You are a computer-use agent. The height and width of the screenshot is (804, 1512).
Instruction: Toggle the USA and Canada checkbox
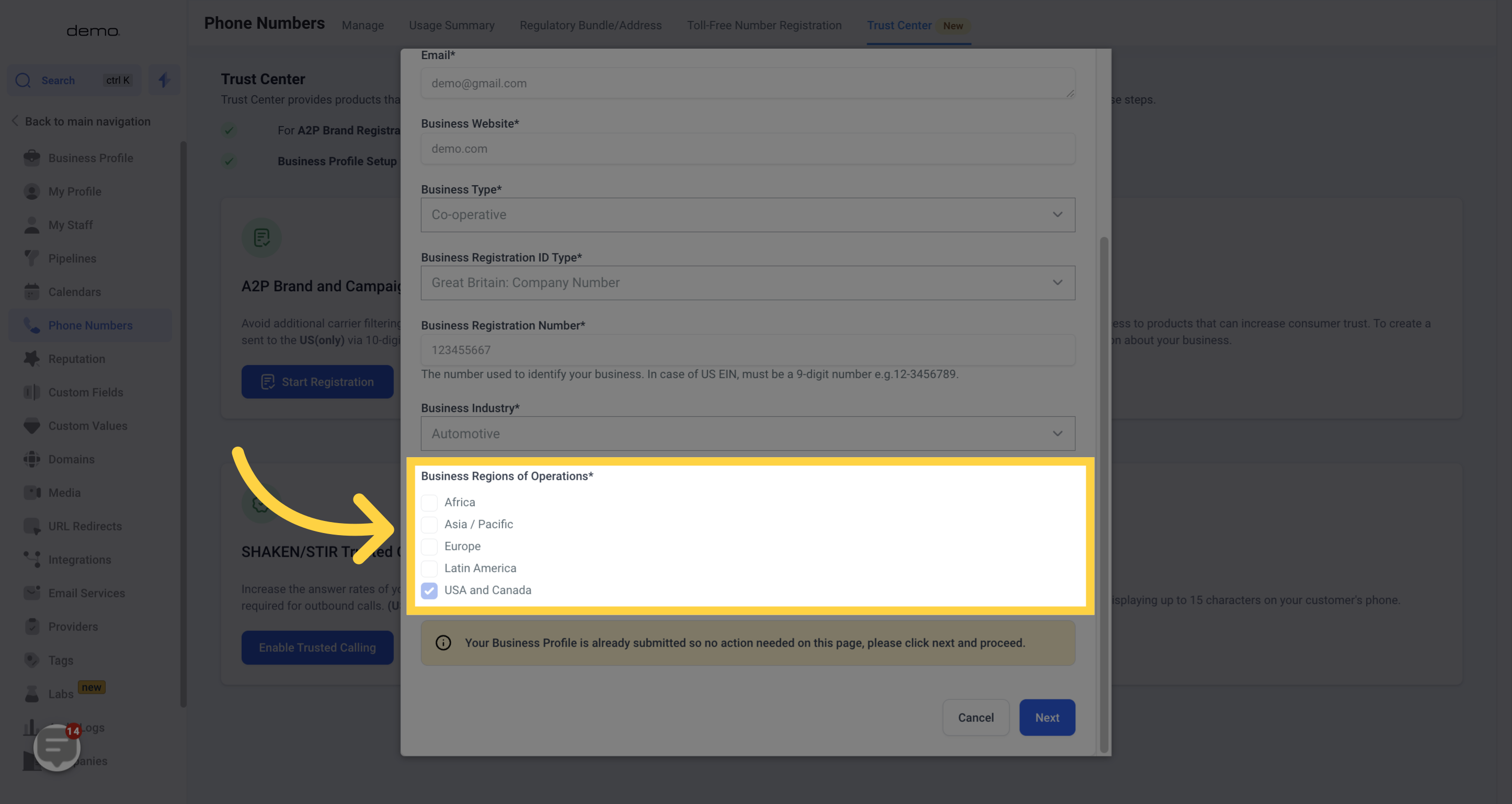(429, 589)
